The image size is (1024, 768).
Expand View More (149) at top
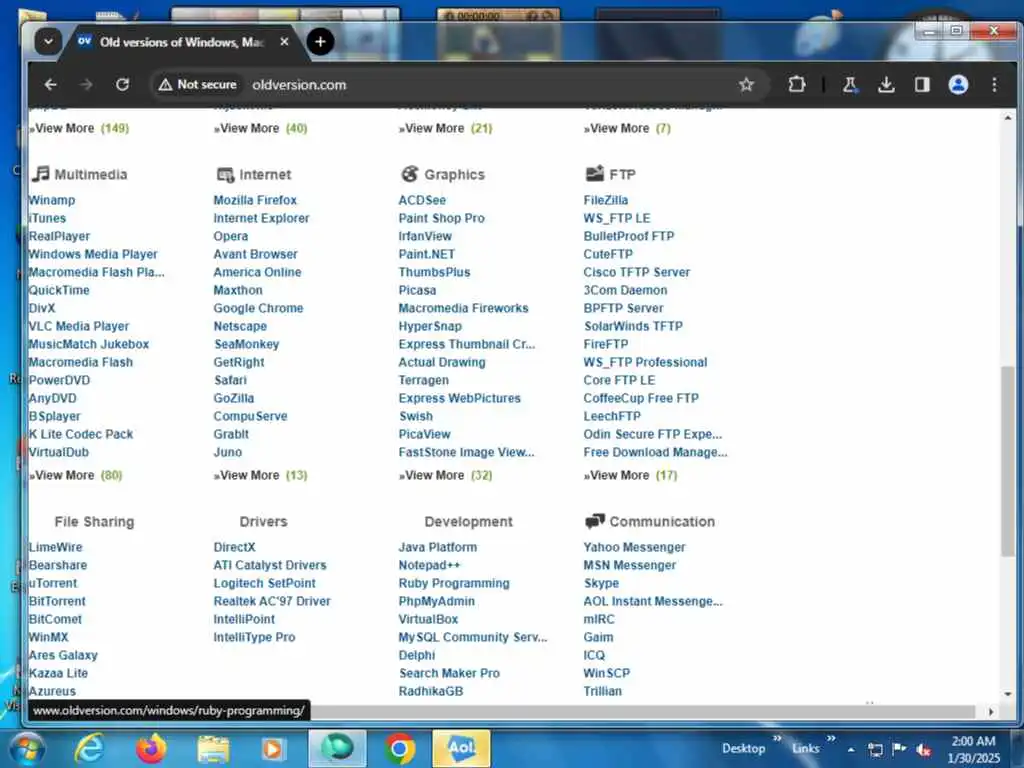79,128
